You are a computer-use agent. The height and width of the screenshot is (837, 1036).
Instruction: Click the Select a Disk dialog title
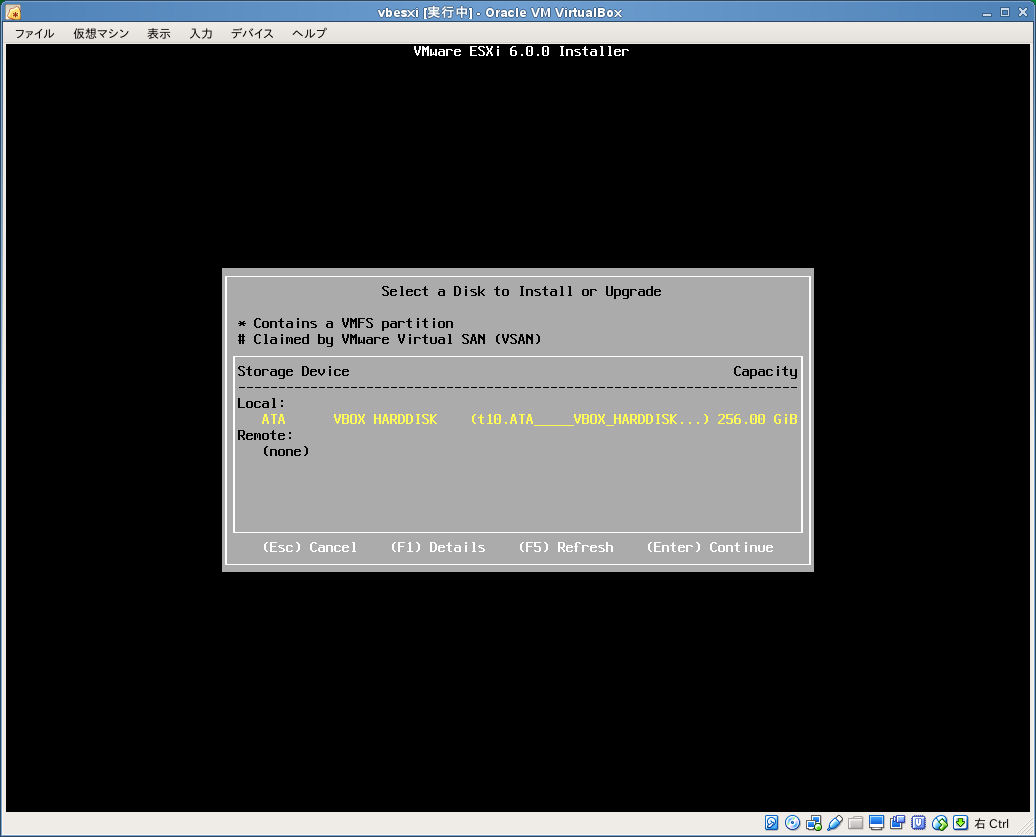521,291
